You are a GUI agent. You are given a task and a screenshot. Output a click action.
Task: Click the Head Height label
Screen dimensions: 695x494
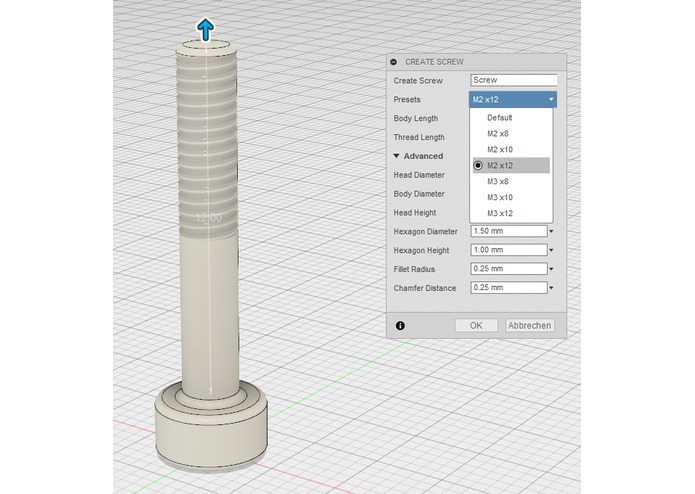pos(415,213)
